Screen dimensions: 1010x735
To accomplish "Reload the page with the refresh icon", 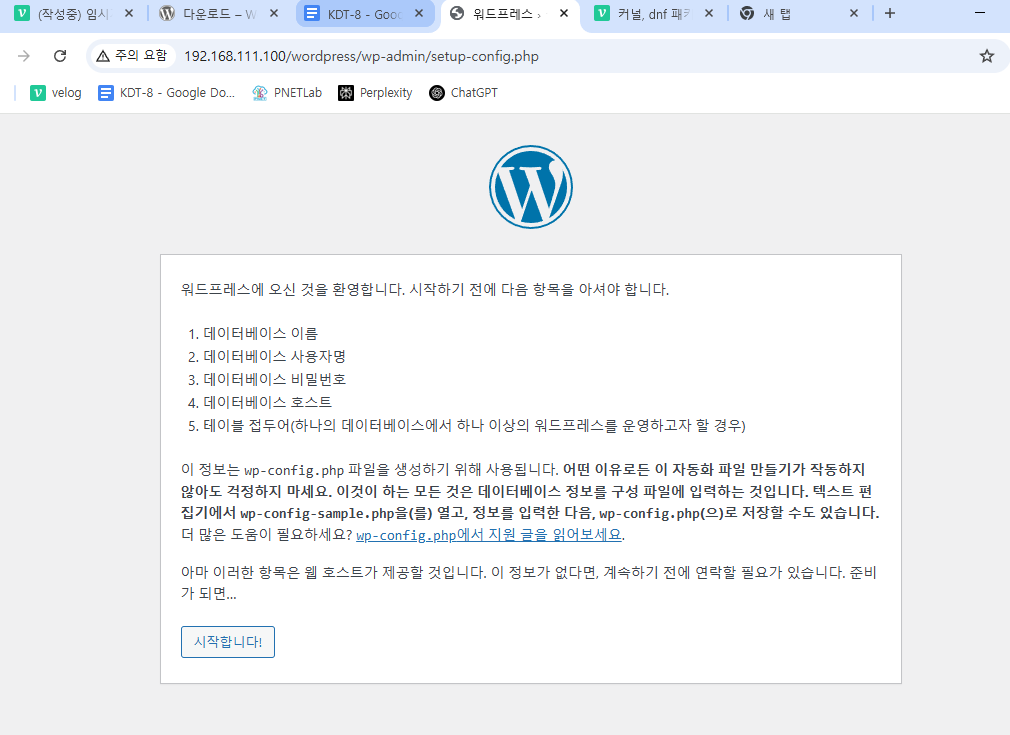I will pyautogui.click(x=60, y=56).
